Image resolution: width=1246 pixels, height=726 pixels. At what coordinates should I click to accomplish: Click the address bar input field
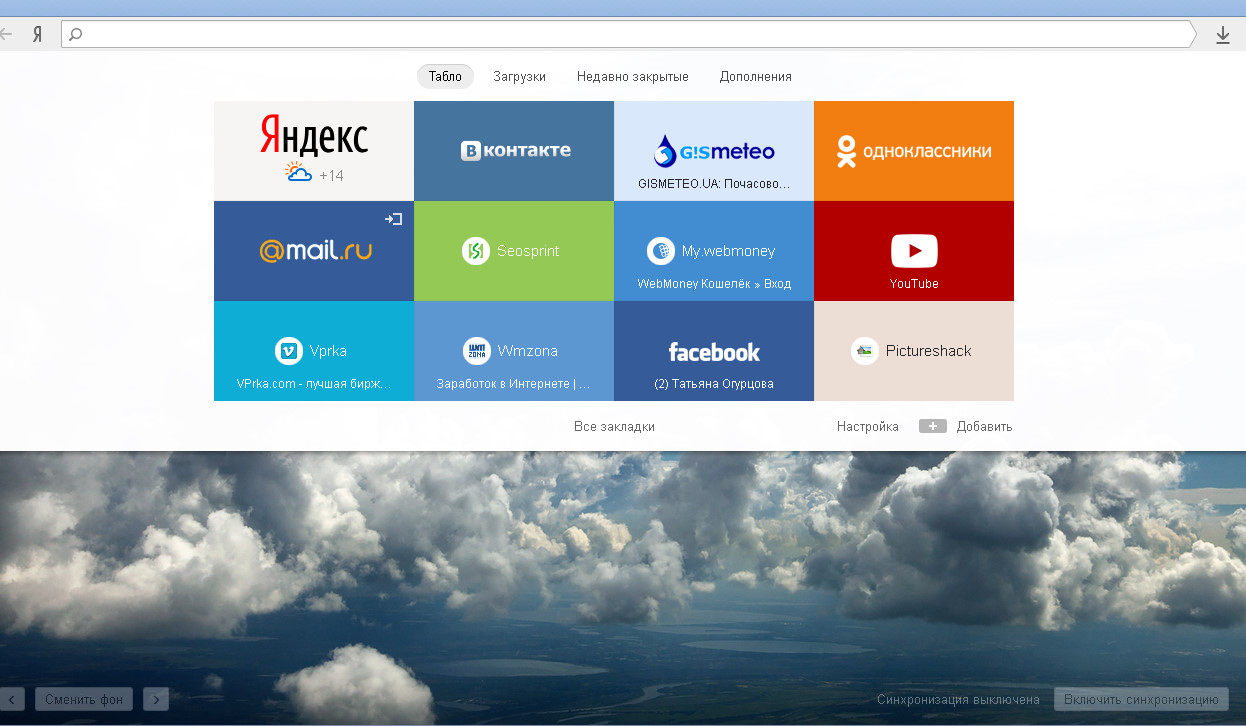[628, 34]
